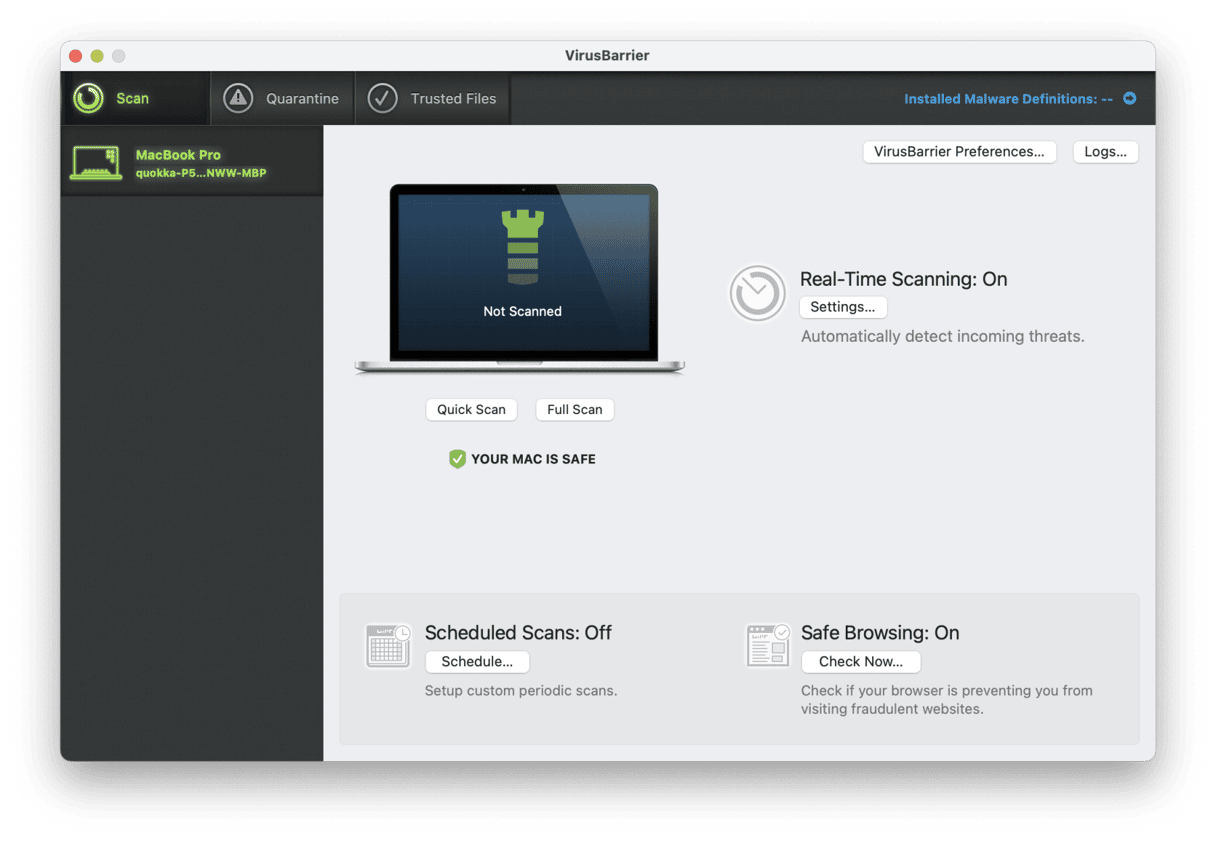Open Quarantine via its warning icon
The image size is (1216, 841).
click(238, 98)
